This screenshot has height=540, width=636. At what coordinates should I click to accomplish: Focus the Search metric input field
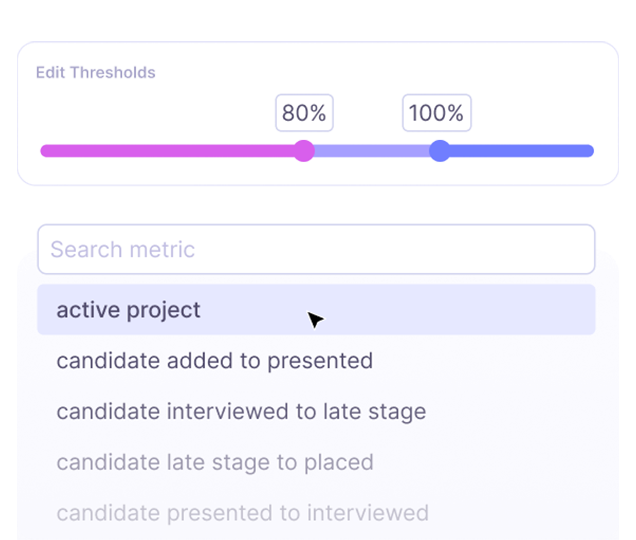(x=316, y=249)
